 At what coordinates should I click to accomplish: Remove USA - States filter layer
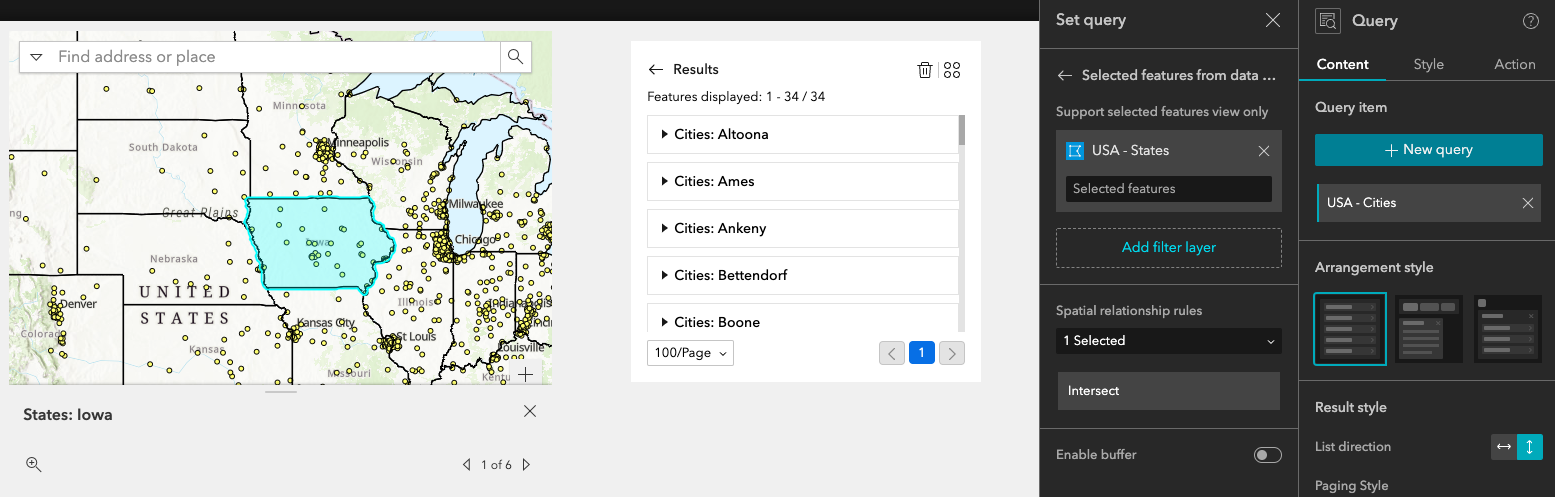pyautogui.click(x=1264, y=151)
